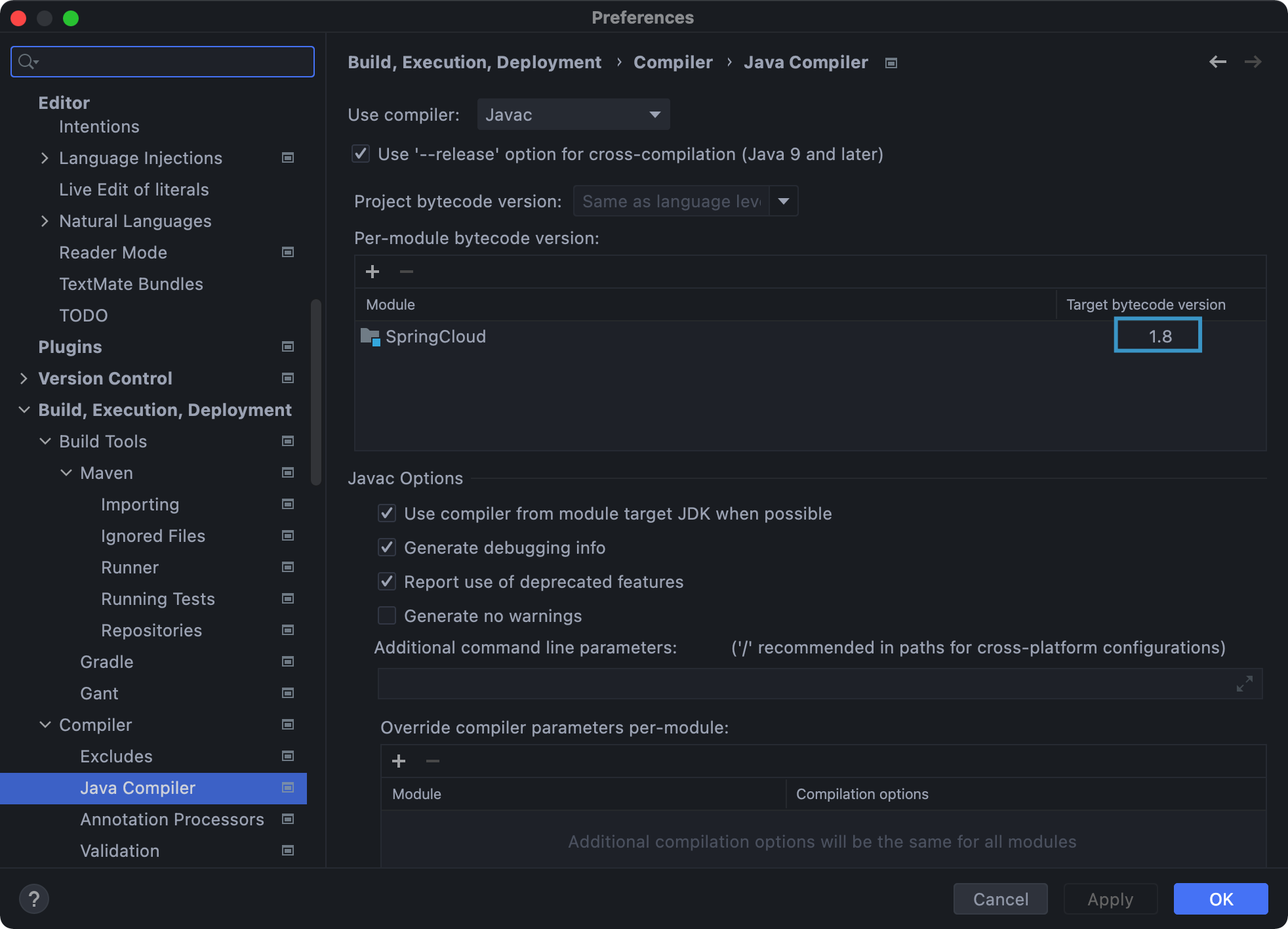Viewport: 1288px width, 929px height.
Task: Expand the command line parameters field
Action: pyautogui.click(x=1244, y=684)
